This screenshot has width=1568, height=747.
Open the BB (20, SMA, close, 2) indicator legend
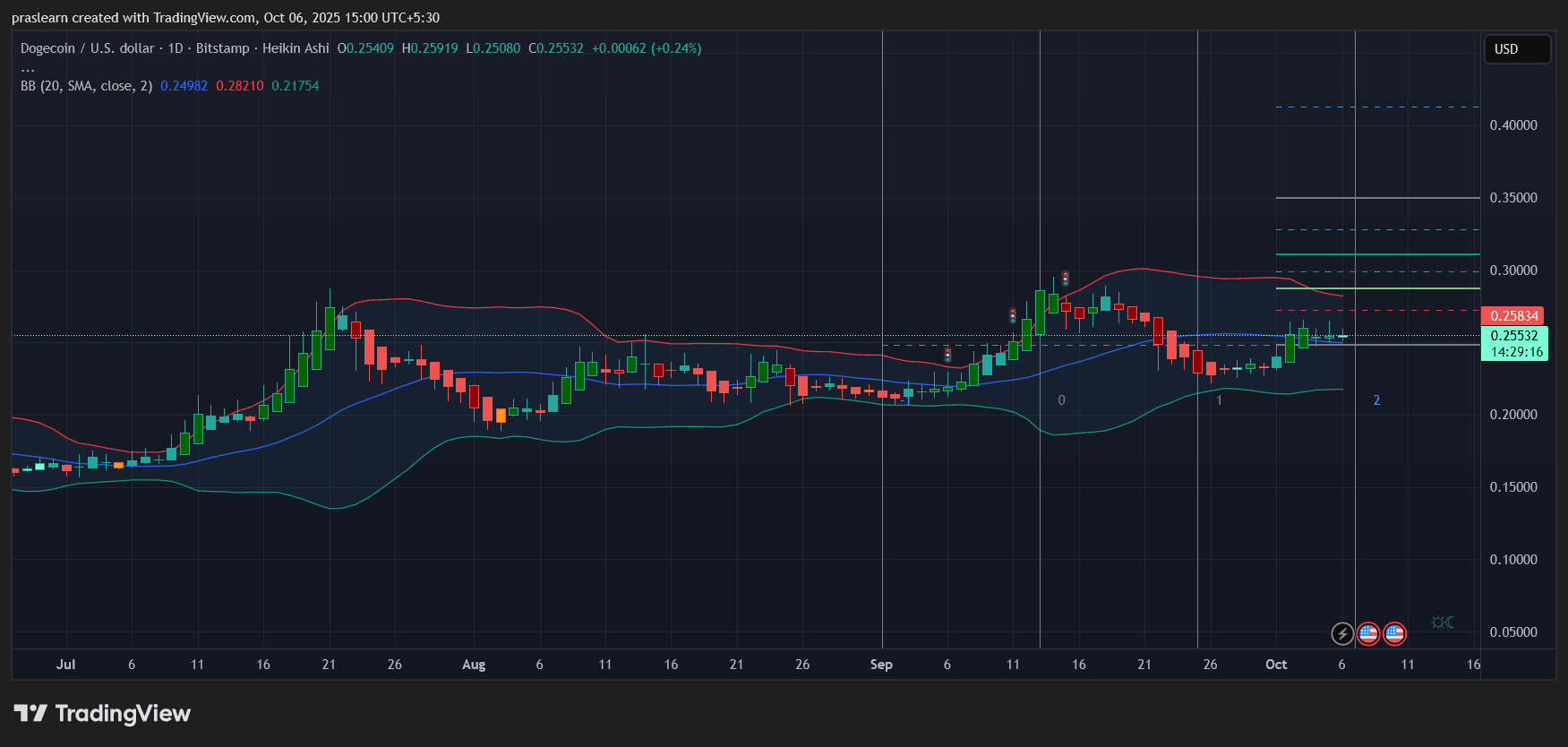click(x=87, y=86)
